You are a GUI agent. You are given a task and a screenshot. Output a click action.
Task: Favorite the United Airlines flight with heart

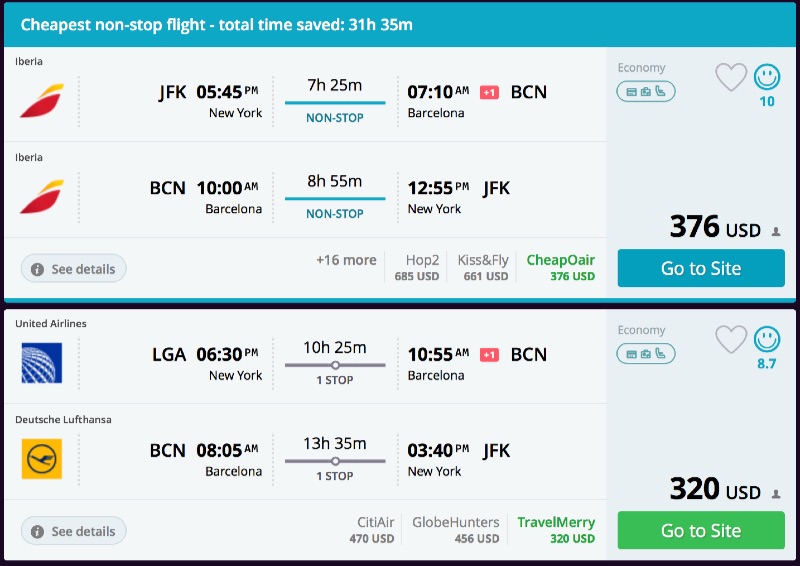(x=731, y=339)
